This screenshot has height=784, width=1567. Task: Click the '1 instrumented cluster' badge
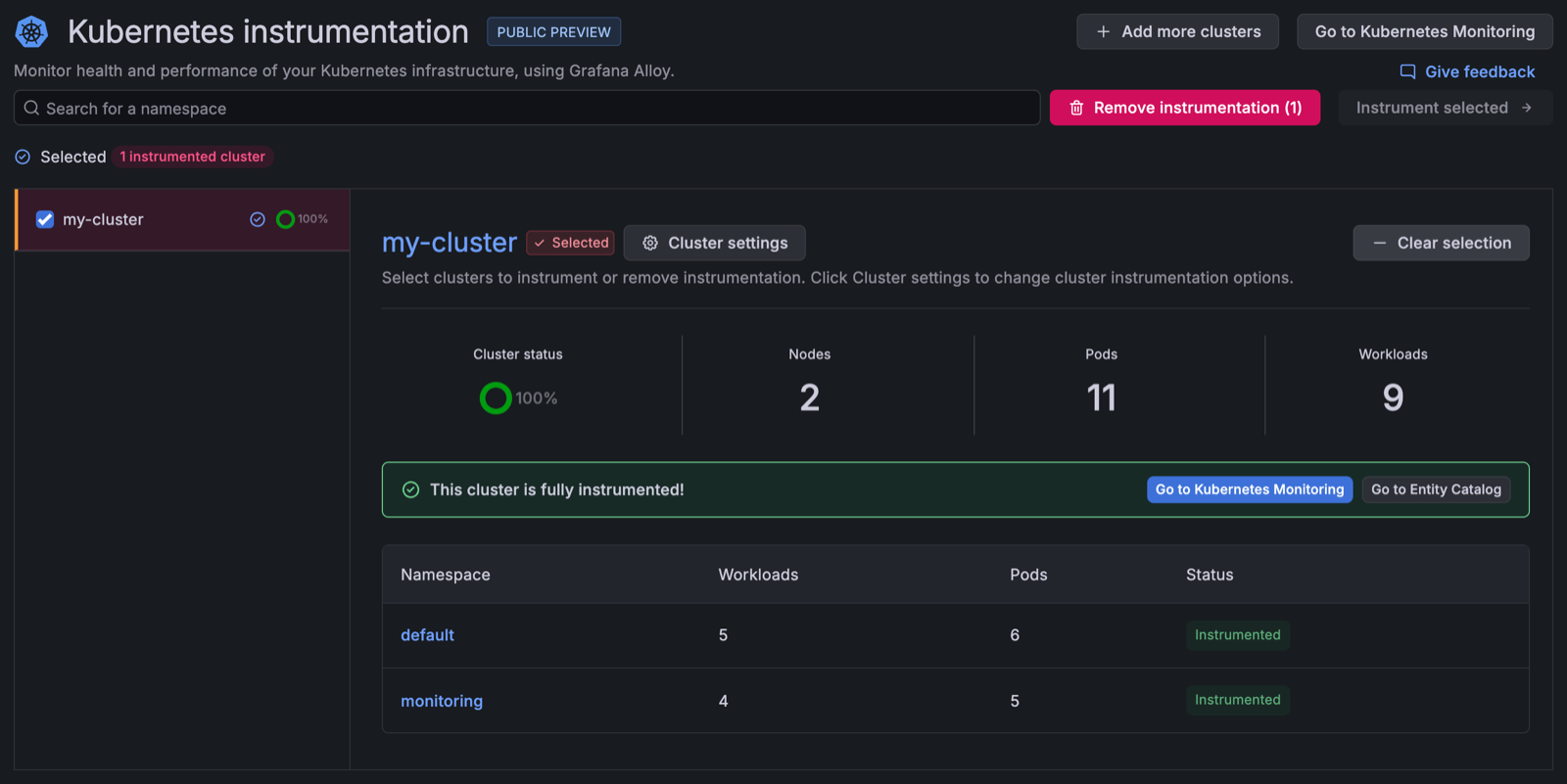192,157
